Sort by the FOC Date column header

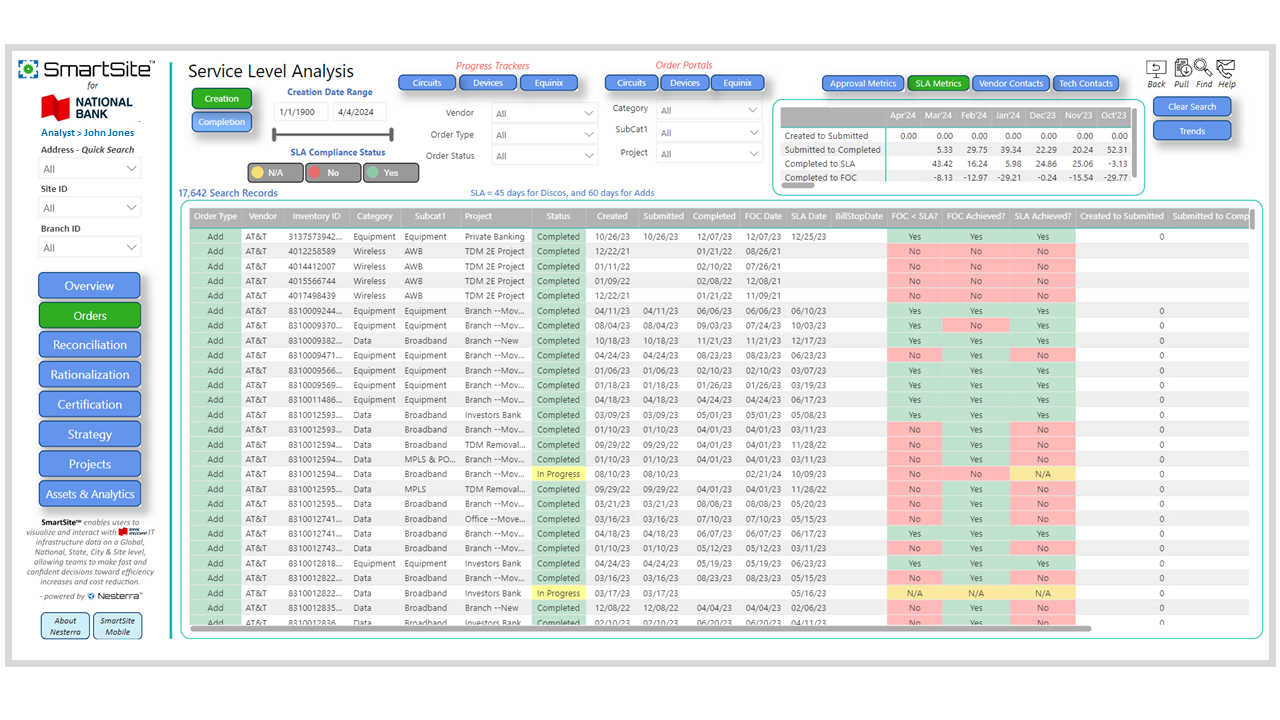click(x=763, y=216)
